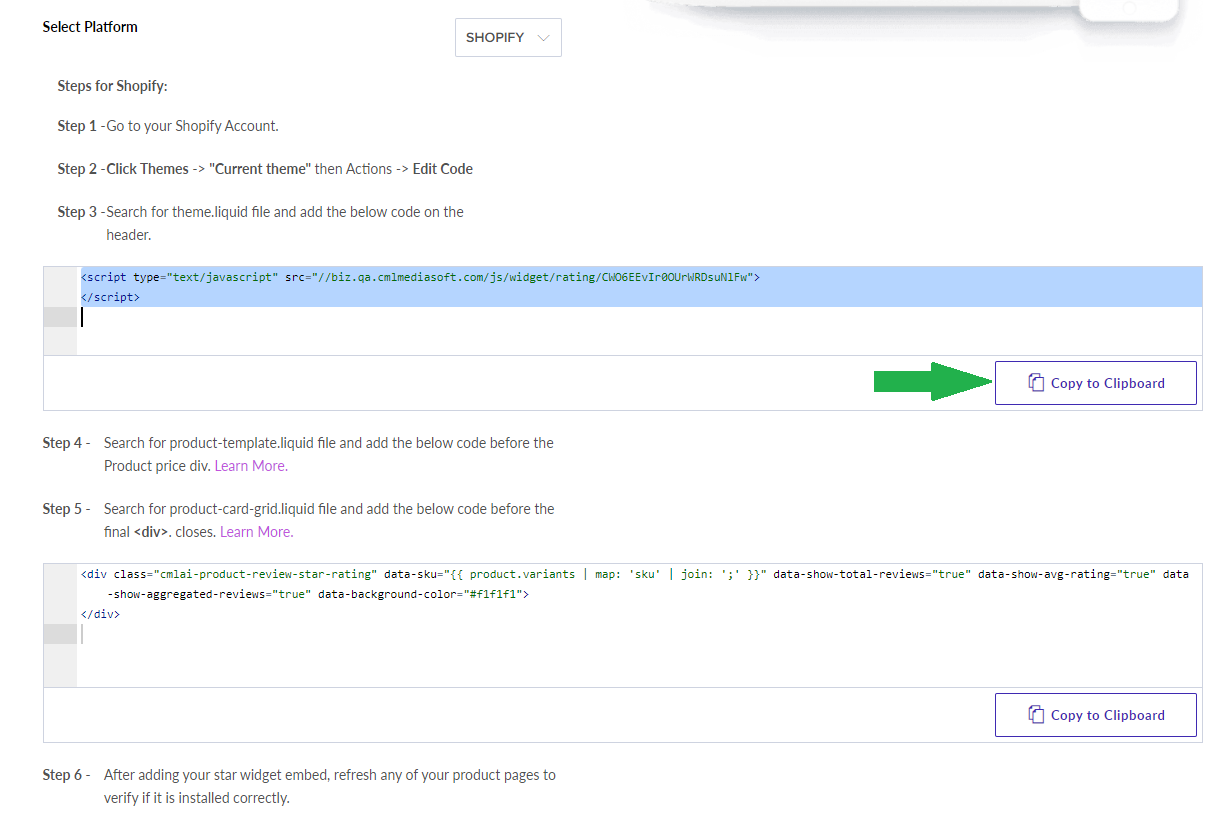The height and width of the screenshot is (831, 1230).
Task: Click the Step 3 theme.liquid instruction text
Action: 285,223
